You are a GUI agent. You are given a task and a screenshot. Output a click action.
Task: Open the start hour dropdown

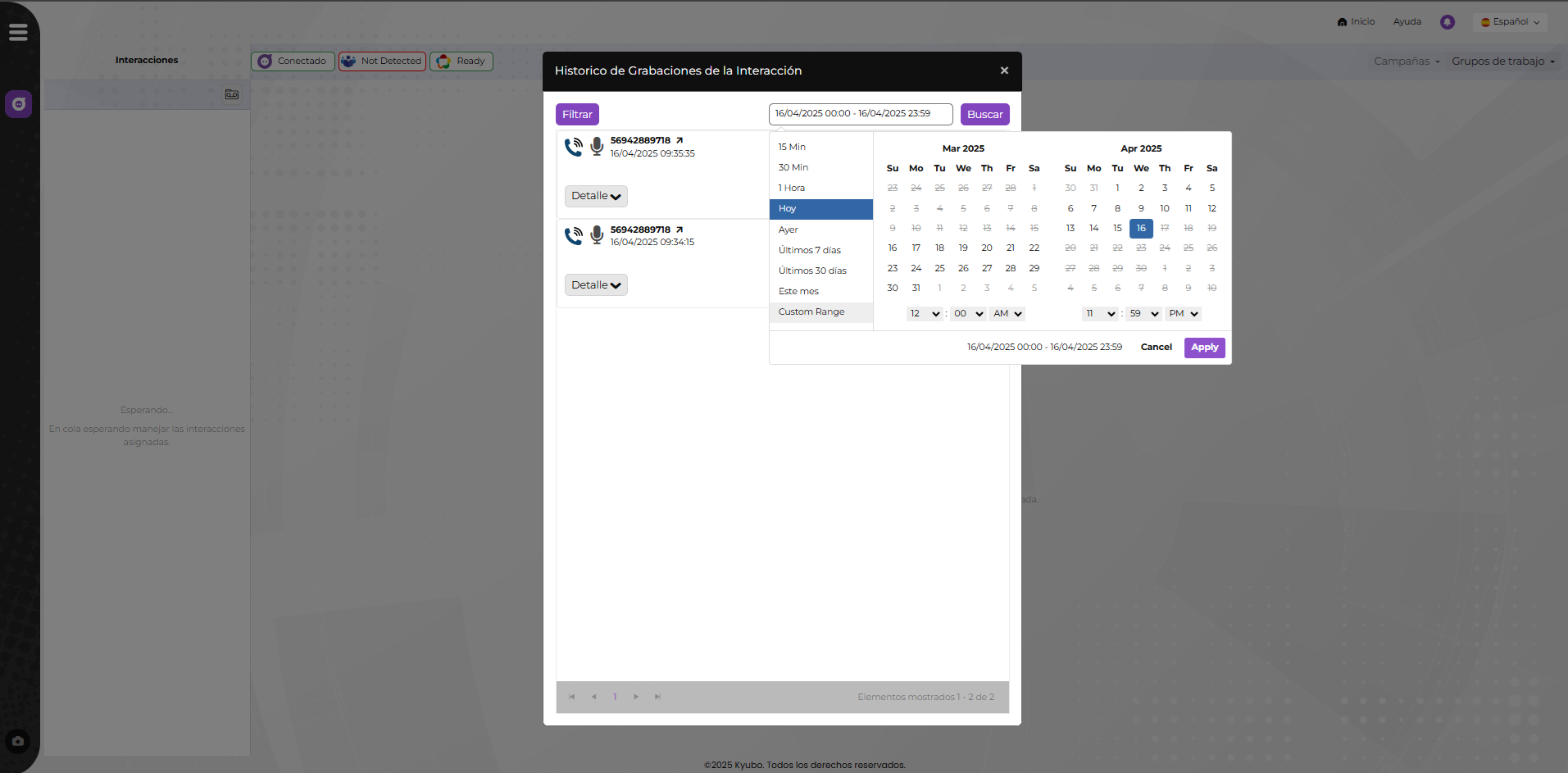[924, 314]
